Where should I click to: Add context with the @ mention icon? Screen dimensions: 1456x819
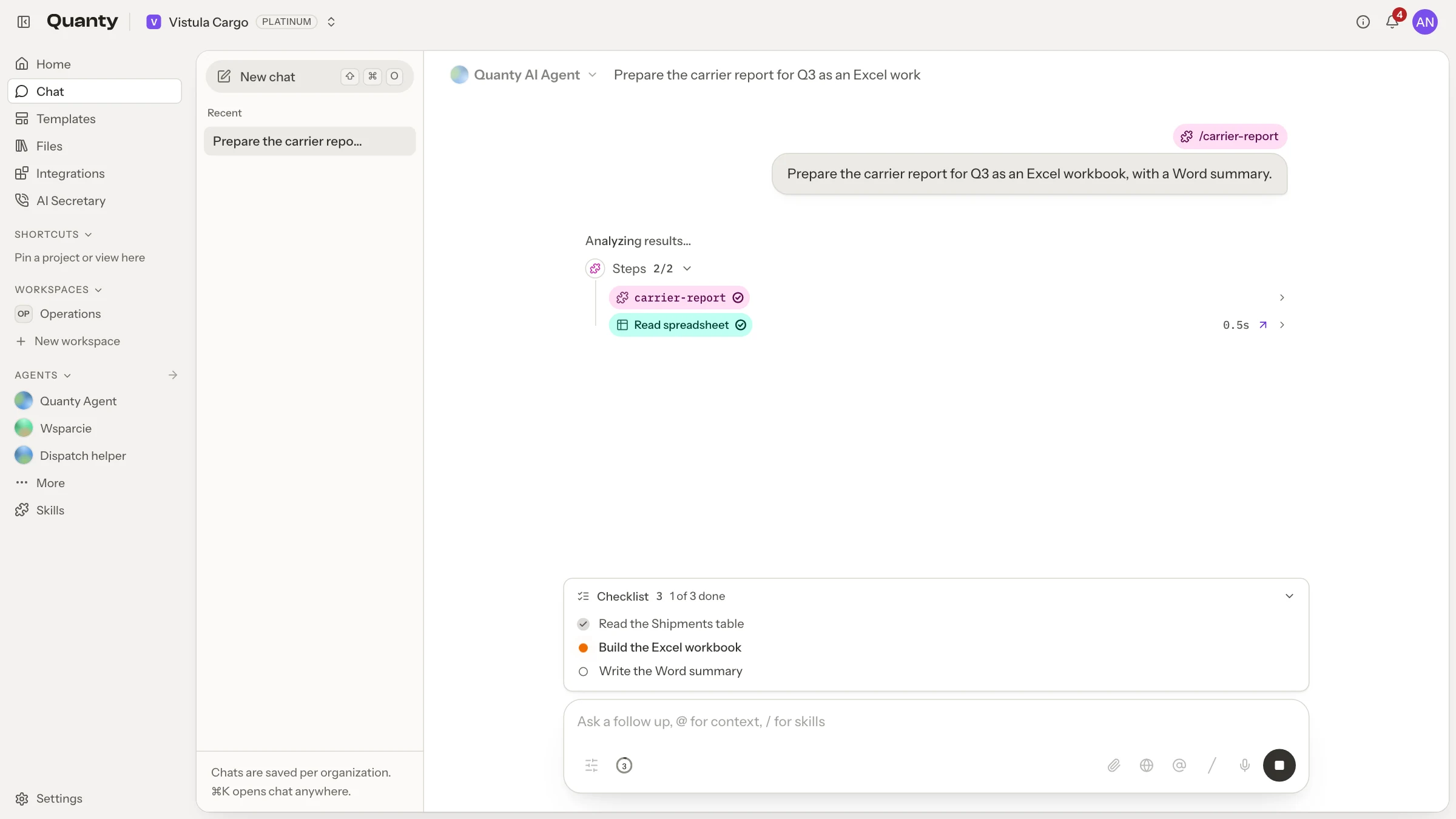click(x=1179, y=765)
